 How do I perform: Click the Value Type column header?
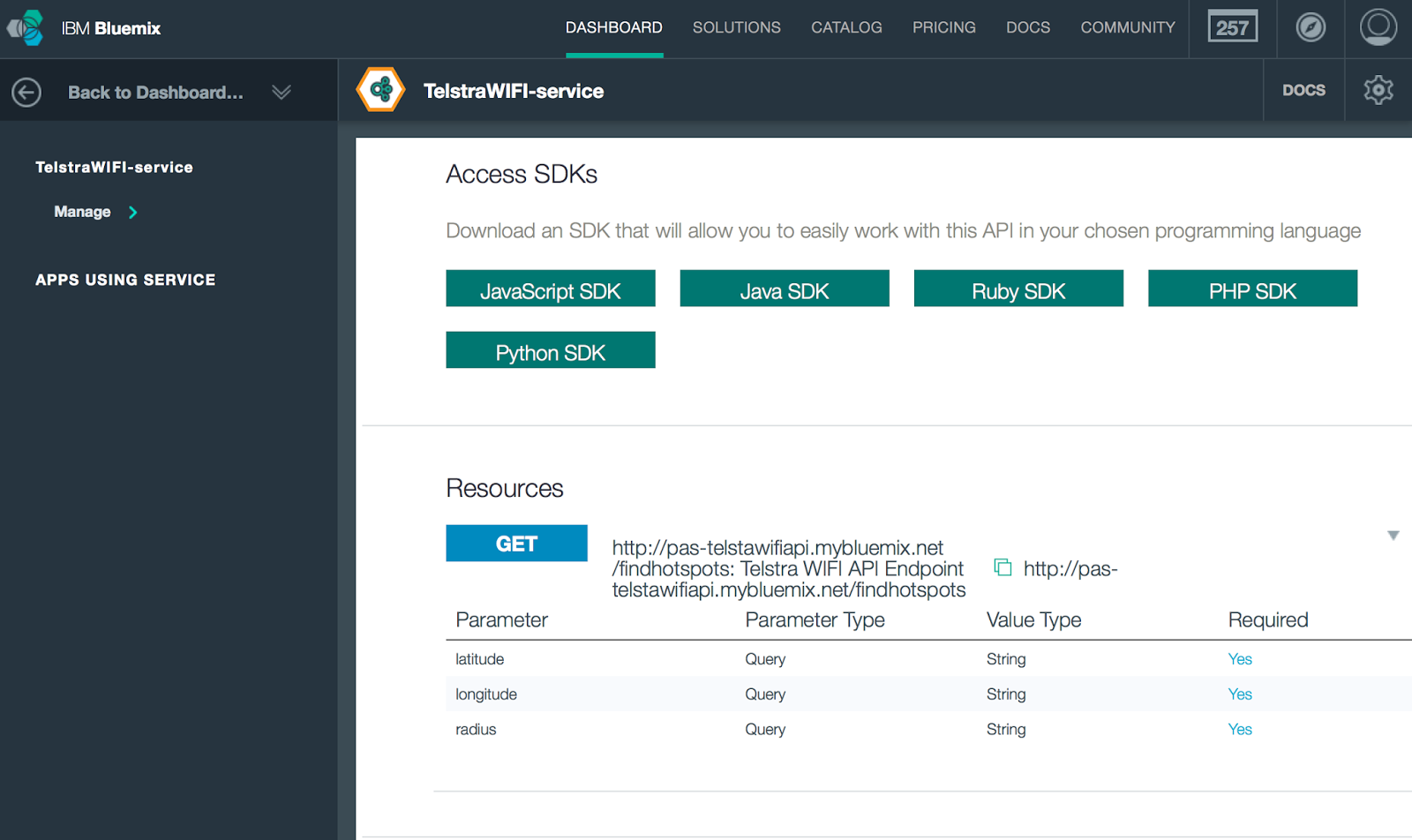pos(1033,619)
